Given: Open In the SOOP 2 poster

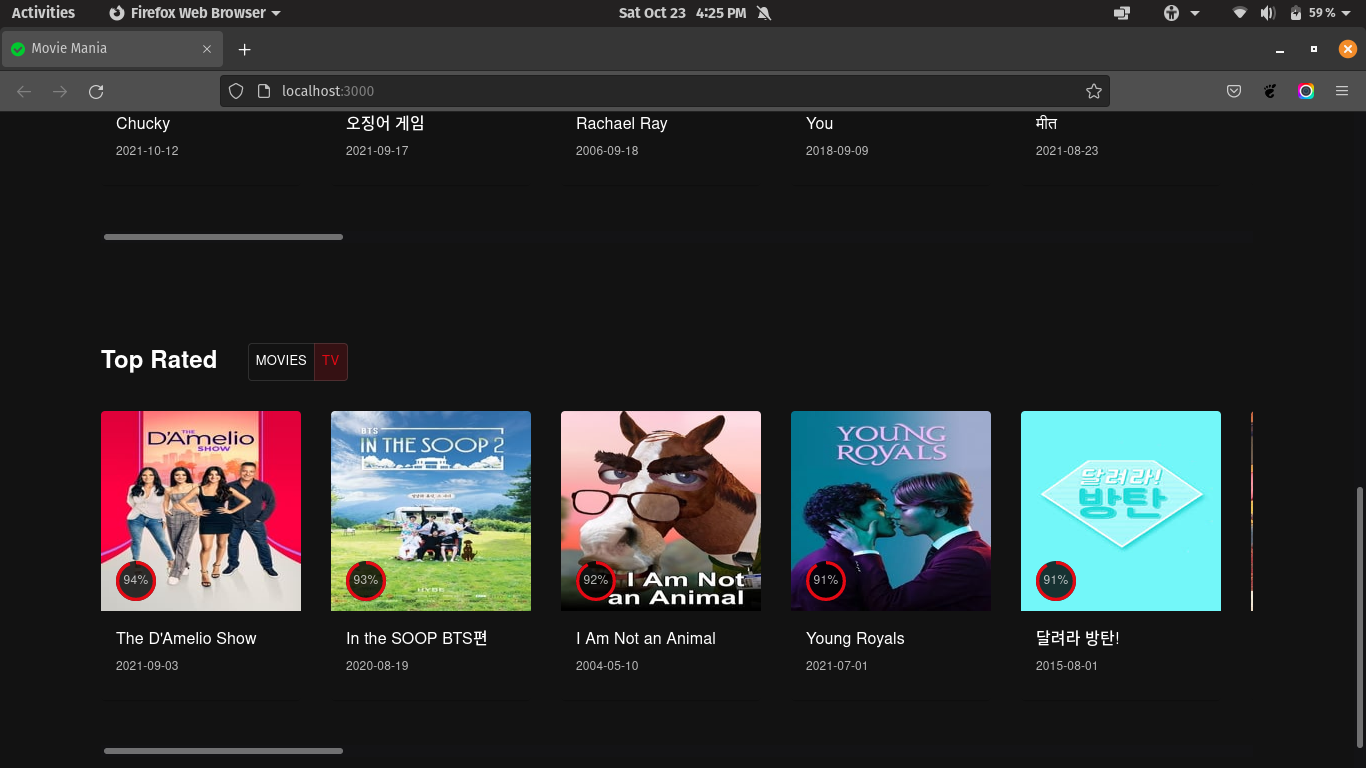Looking at the screenshot, I should pyautogui.click(x=431, y=511).
